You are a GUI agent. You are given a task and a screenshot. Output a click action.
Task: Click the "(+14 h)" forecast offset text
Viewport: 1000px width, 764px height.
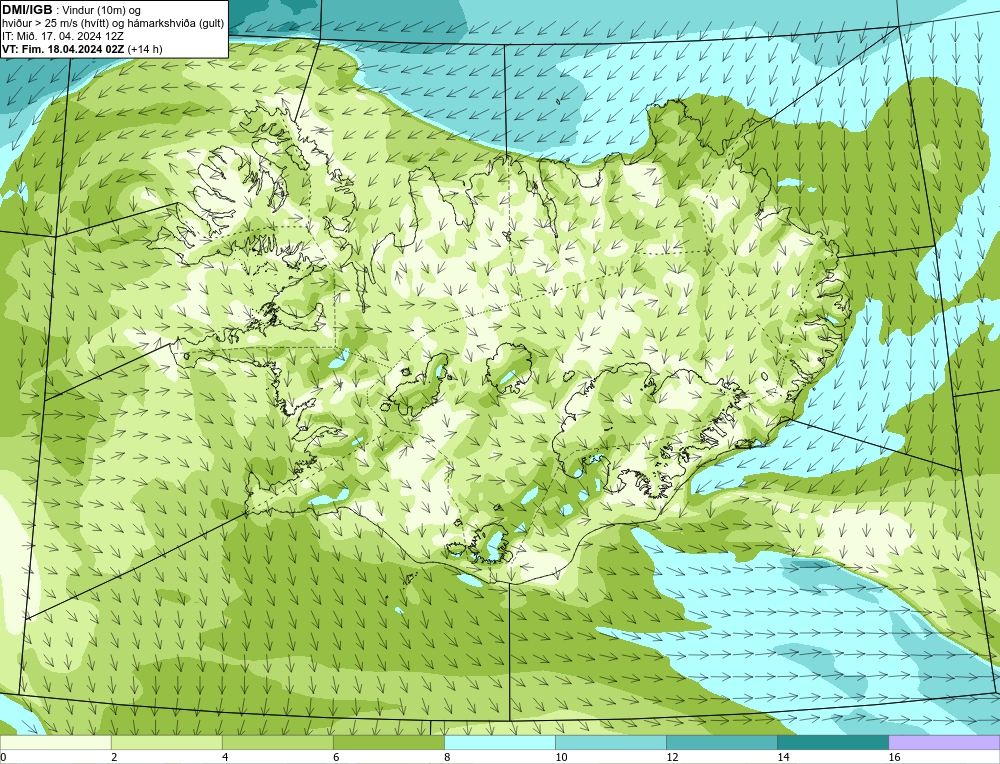[x=145, y=49]
